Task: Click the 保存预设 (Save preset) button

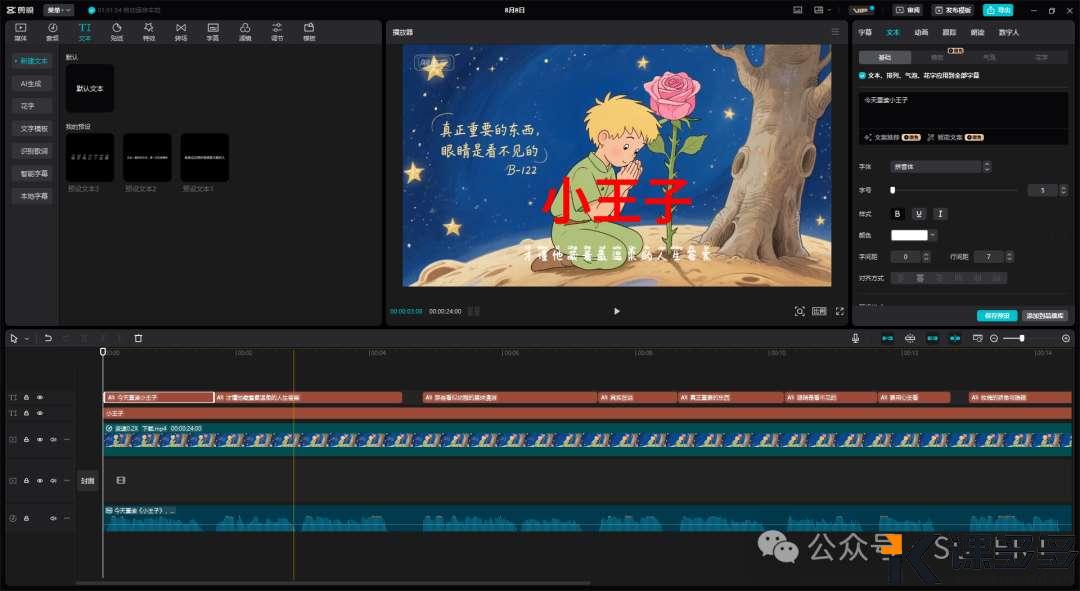Action: click(x=996, y=315)
